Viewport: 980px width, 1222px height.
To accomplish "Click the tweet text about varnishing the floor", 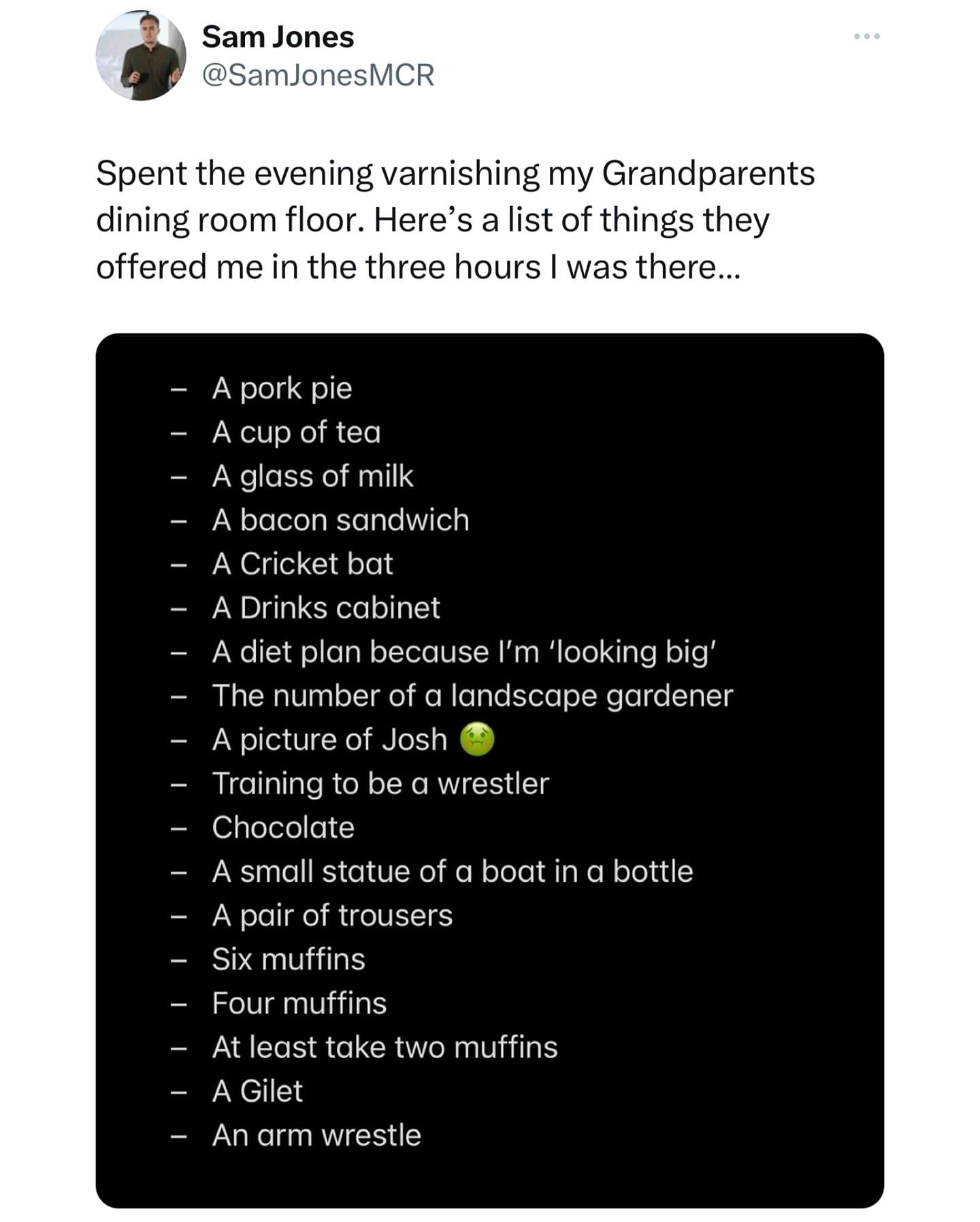I will (455, 220).
